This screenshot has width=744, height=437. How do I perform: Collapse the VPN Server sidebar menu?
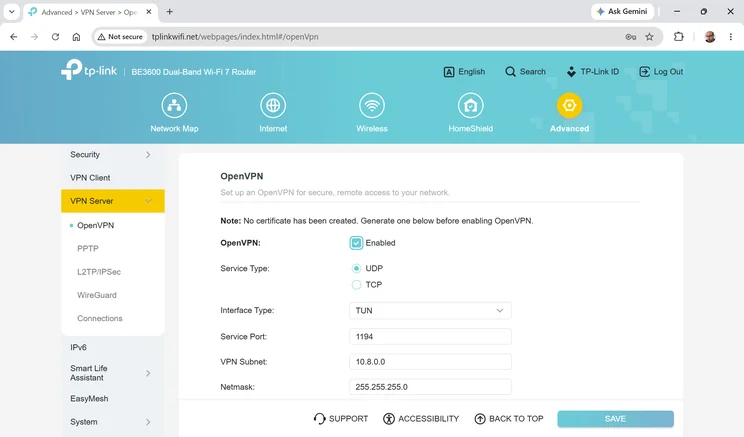coord(112,201)
